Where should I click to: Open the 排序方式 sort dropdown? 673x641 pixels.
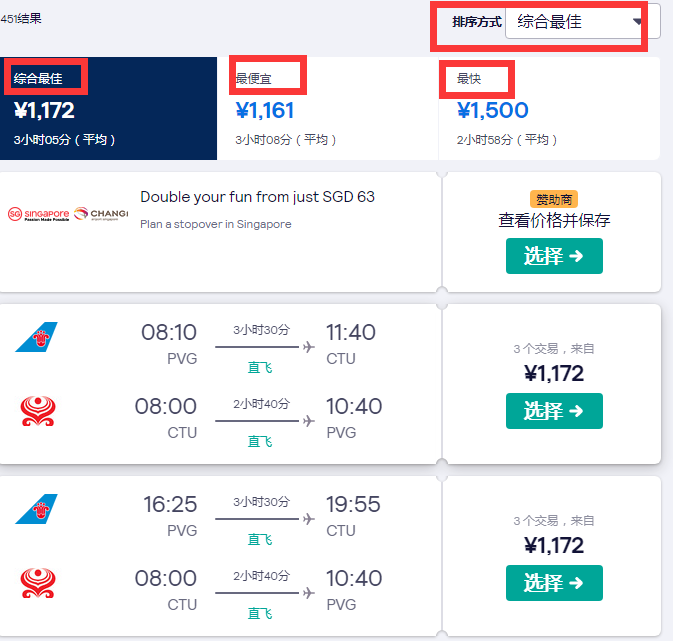click(x=582, y=21)
